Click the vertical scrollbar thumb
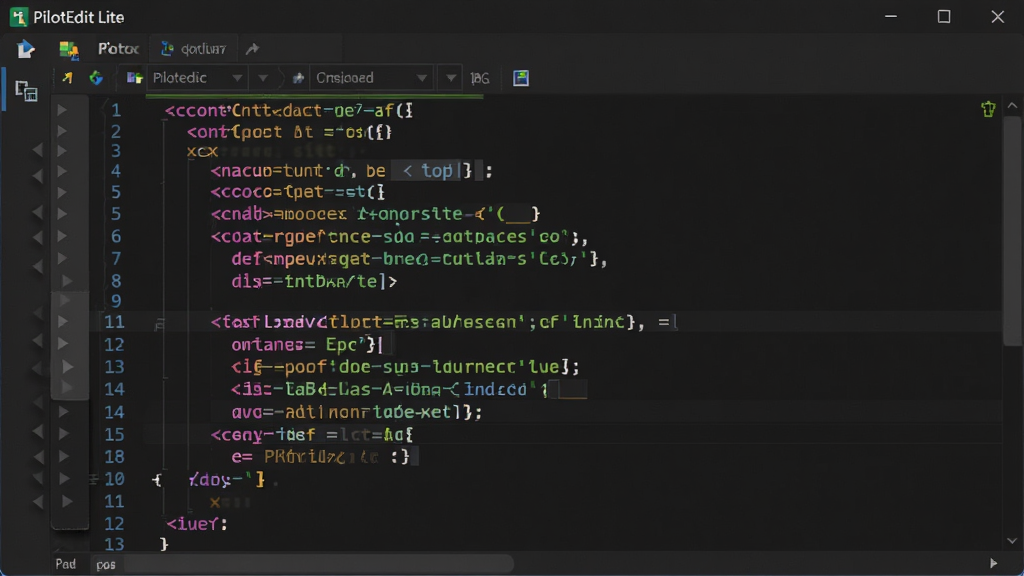This screenshot has width=1024, height=576. 1012,230
